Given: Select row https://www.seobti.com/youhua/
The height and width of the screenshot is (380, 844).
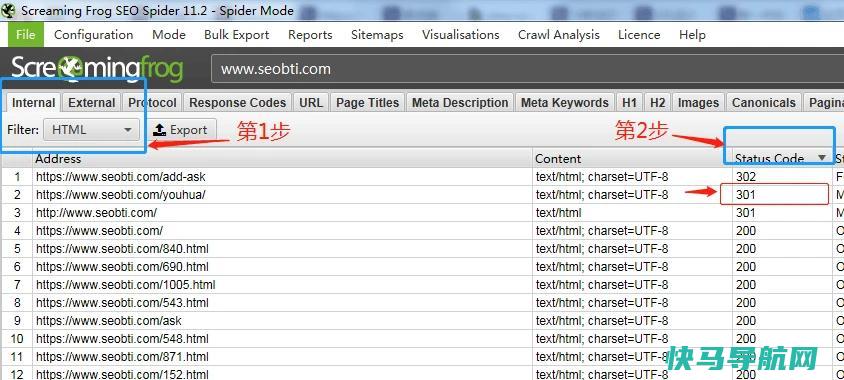Looking at the screenshot, I should [x=422, y=195].
